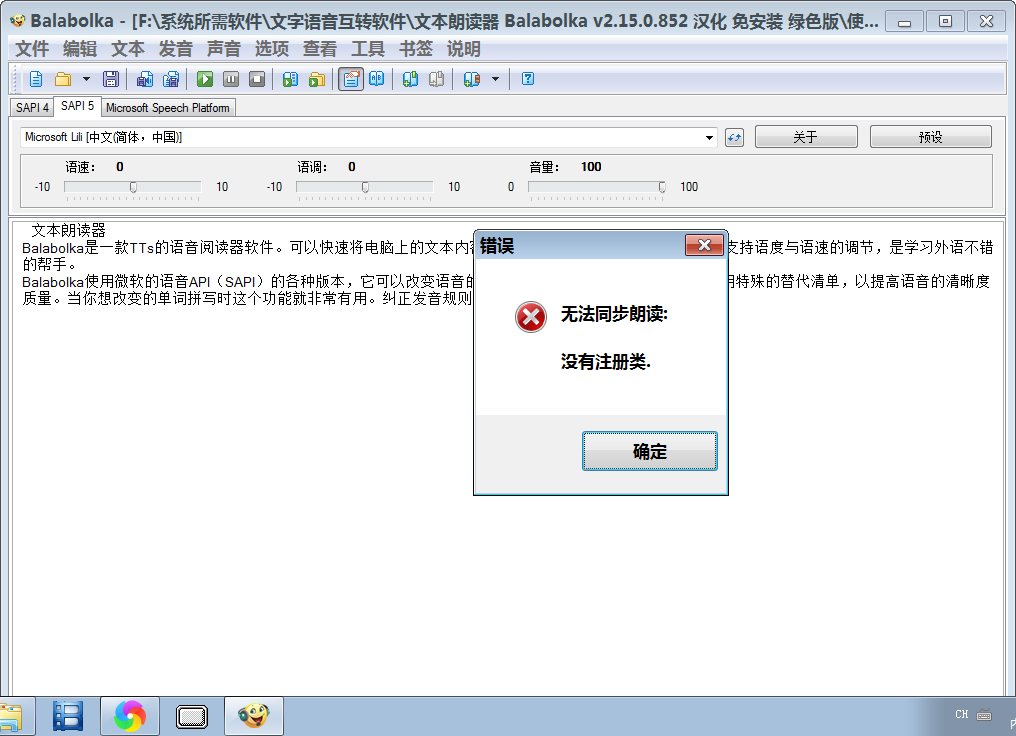1016x736 pixels.
Task: Open the rounded rectangle app on the taskbar
Action: click(192, 717)
